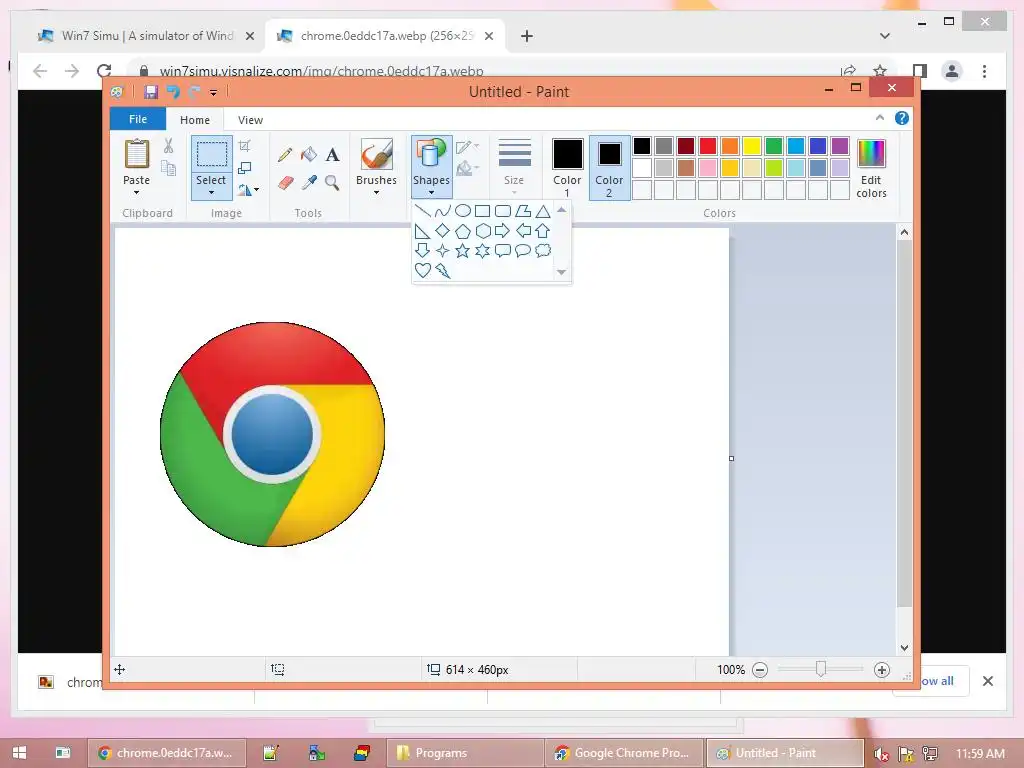The image size is (1024, 768).
Task: Click the Cut scissors icon
Action: click(x=168, y=146)
